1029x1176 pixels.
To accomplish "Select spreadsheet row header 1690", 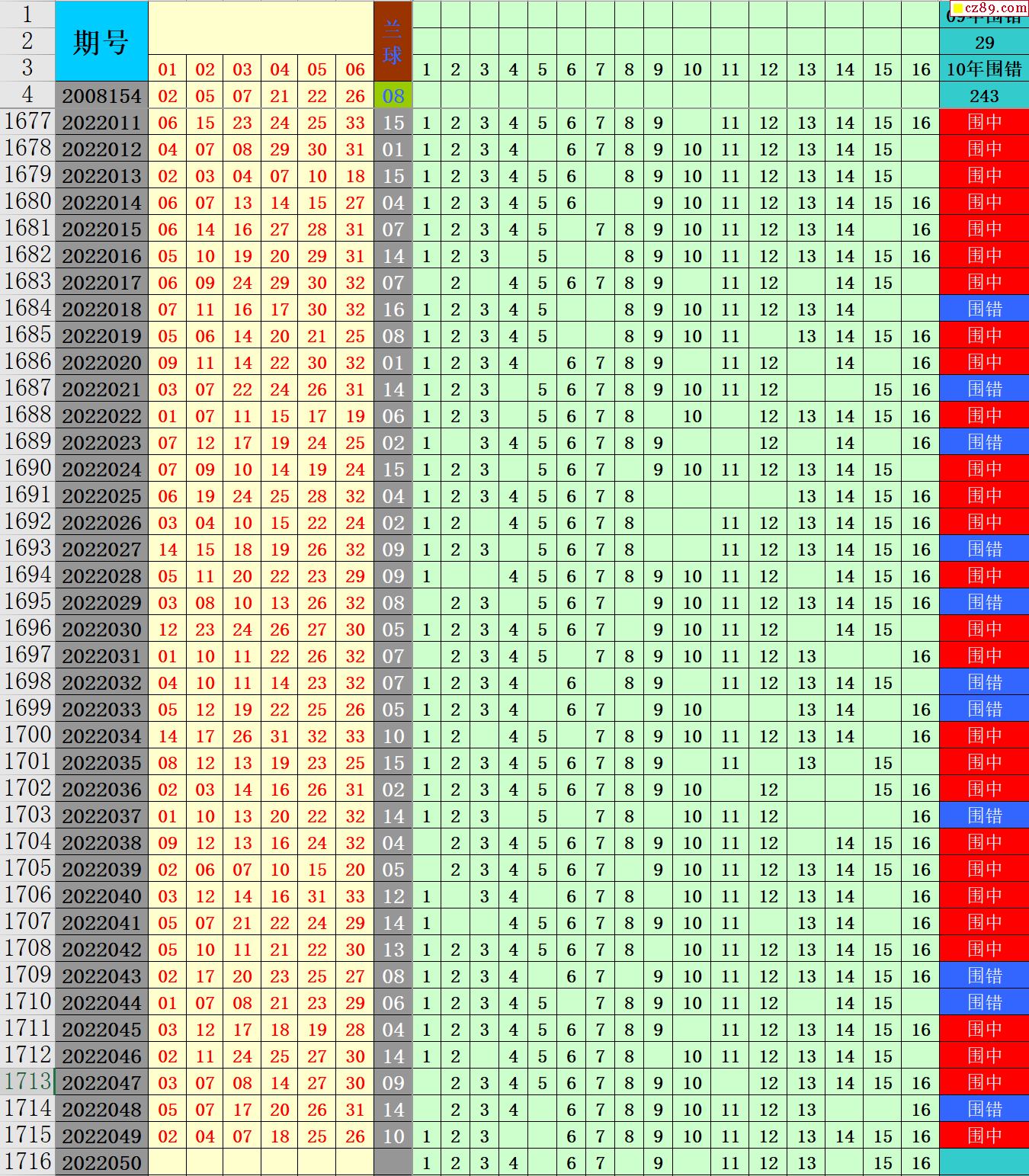I will [x=27, y=469].
